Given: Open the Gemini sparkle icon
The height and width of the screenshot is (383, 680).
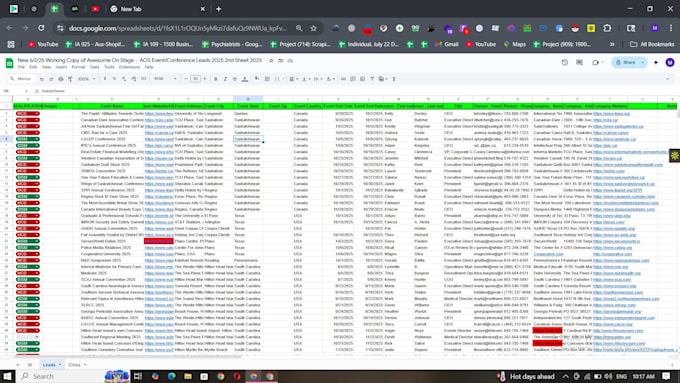Looking at the screenshot, I should pos(656,62).
